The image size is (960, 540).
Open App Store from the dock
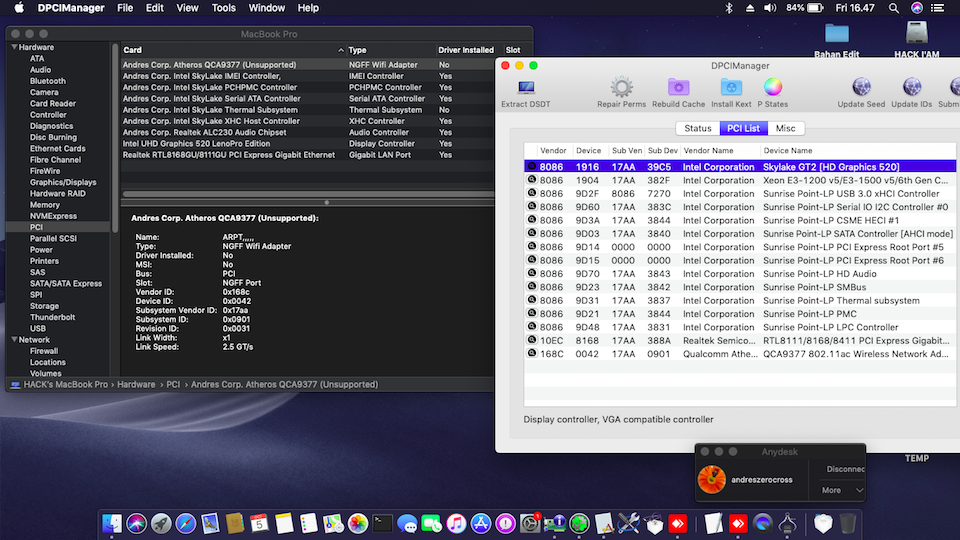[x=481, y=523]
